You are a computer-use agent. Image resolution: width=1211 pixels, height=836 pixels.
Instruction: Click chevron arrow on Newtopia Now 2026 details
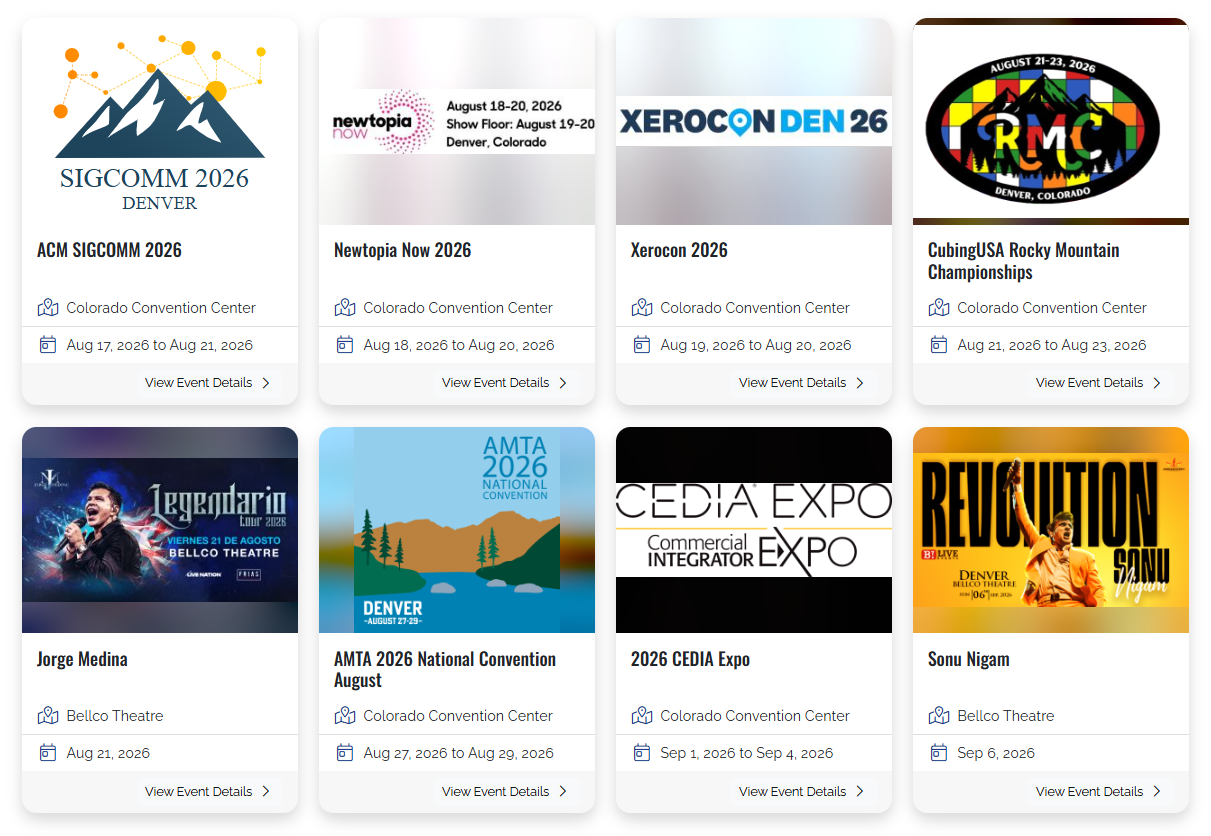(563, 383)
